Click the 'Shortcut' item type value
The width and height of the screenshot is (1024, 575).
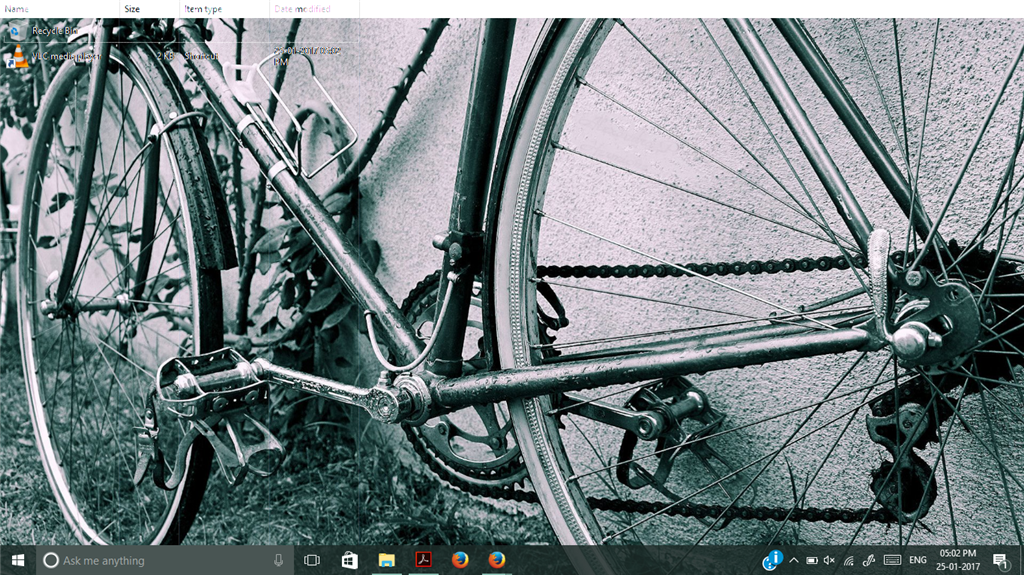[x=201, y=56]
